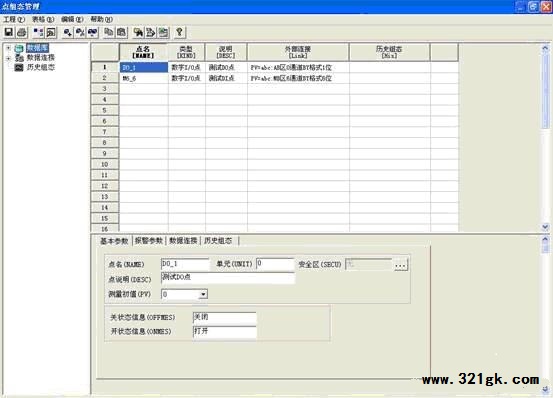Click the 点名(NAME) input field

[x=185, y=264]
